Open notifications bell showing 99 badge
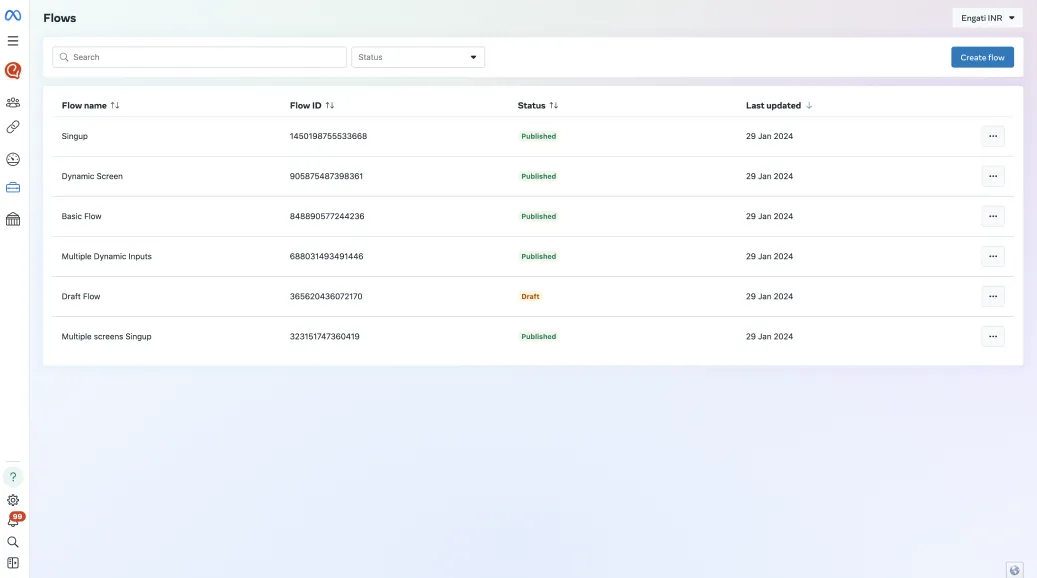1037x578 pixels. tap(12, 519)
